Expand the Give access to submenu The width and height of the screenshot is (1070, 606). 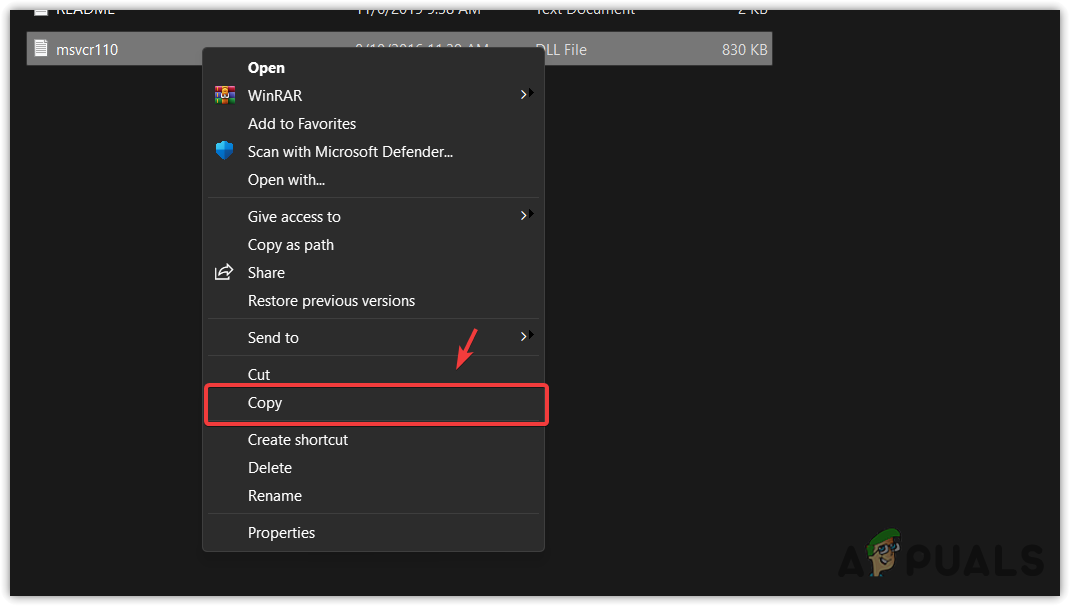[x=524, y=215]
